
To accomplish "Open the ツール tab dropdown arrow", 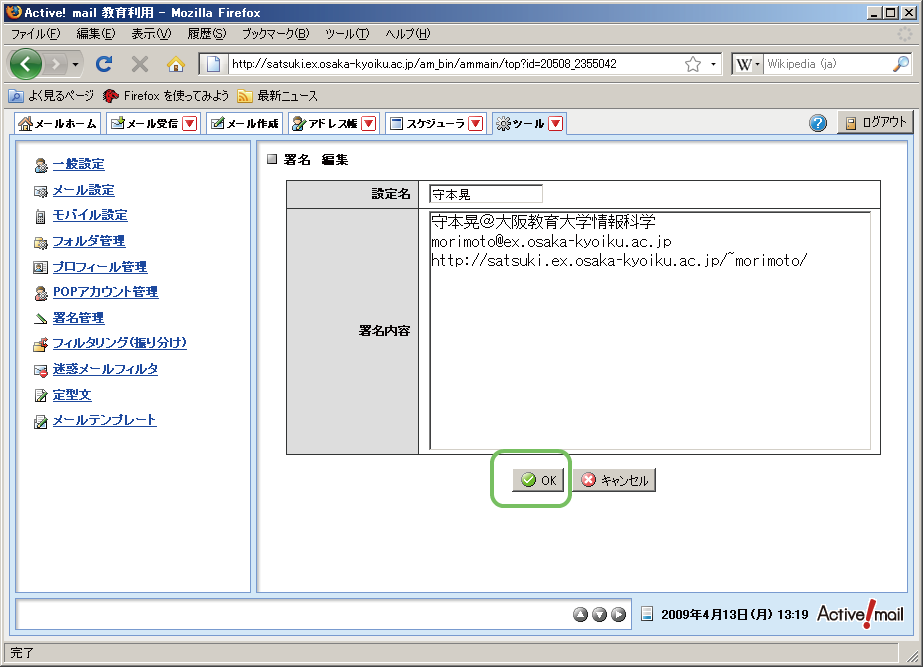I will point(556,124).
